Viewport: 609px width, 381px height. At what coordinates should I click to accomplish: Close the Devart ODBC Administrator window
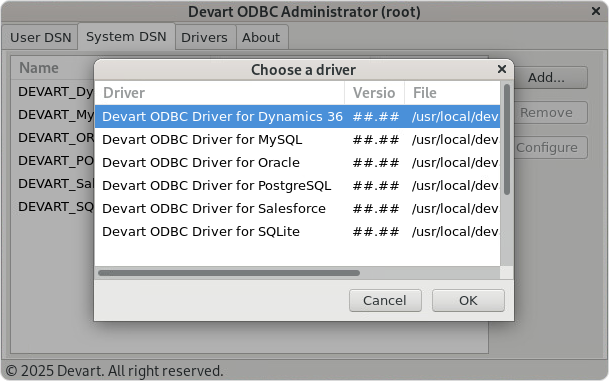pos(596,11)
